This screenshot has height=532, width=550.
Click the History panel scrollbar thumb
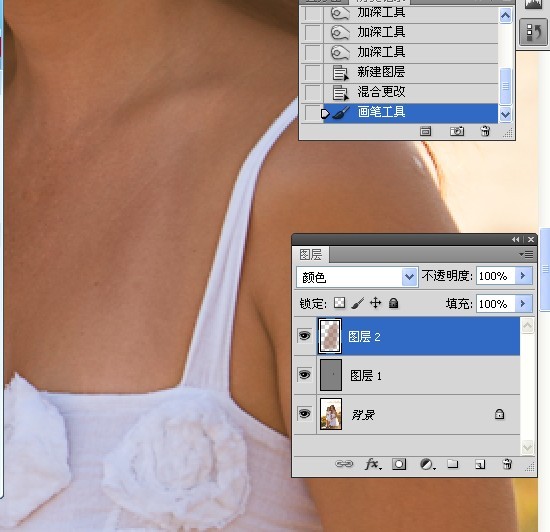click(505, 86)
